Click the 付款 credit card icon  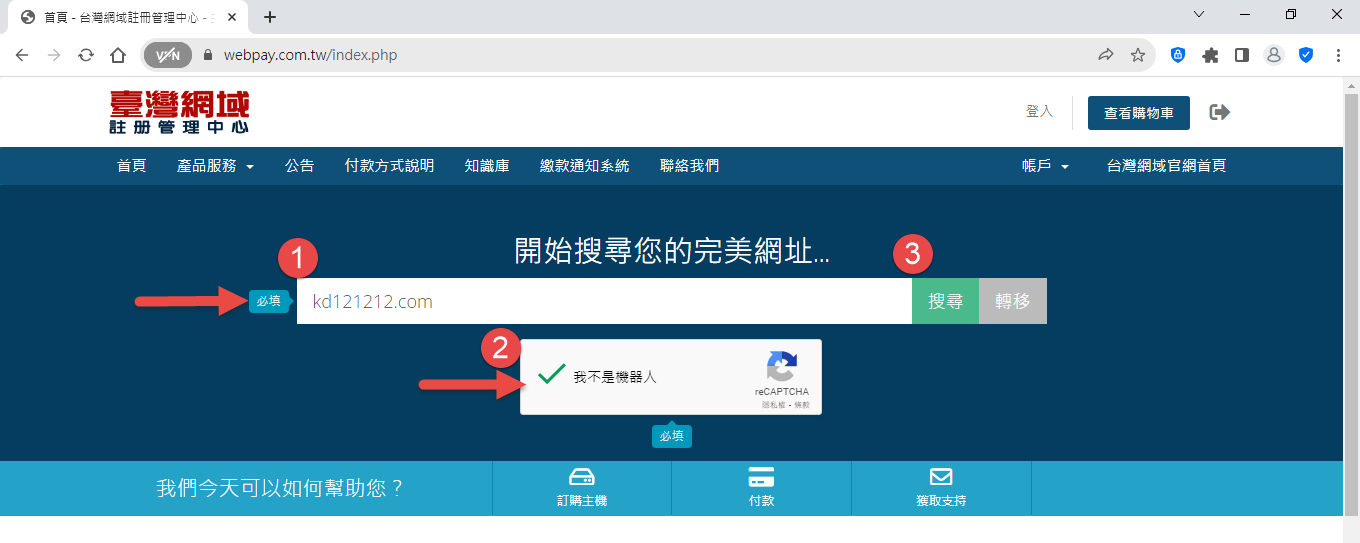tap(761, 476)
